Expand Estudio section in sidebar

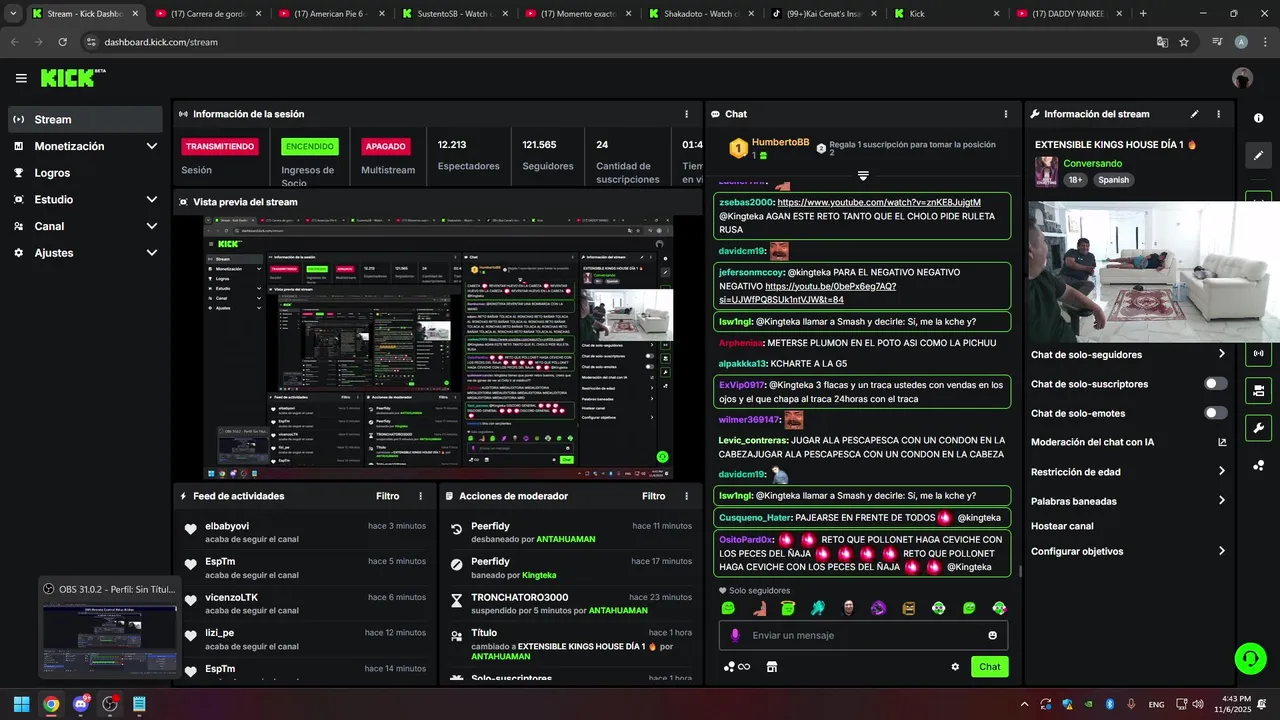point(152,200)
